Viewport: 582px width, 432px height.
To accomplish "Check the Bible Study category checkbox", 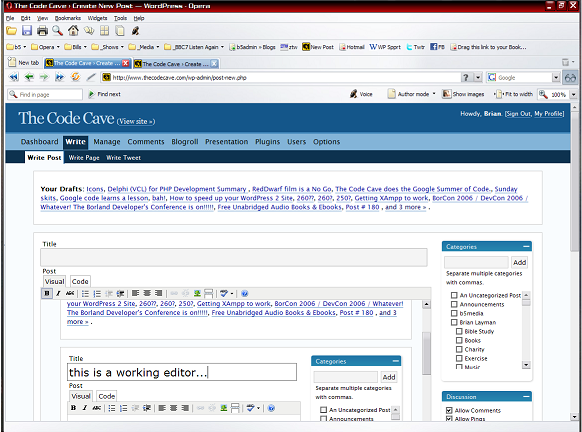I will (459, 331).
